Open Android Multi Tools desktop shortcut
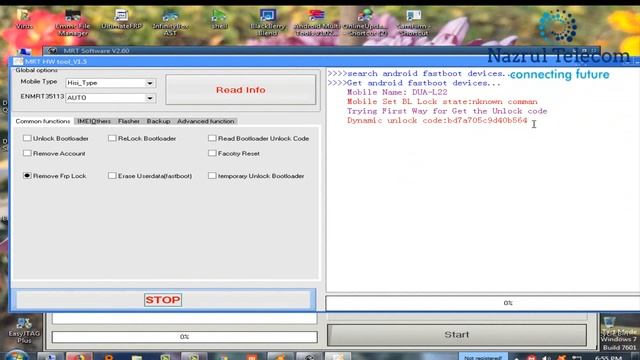This screenshot has height=360, width=640. (316, 22)
